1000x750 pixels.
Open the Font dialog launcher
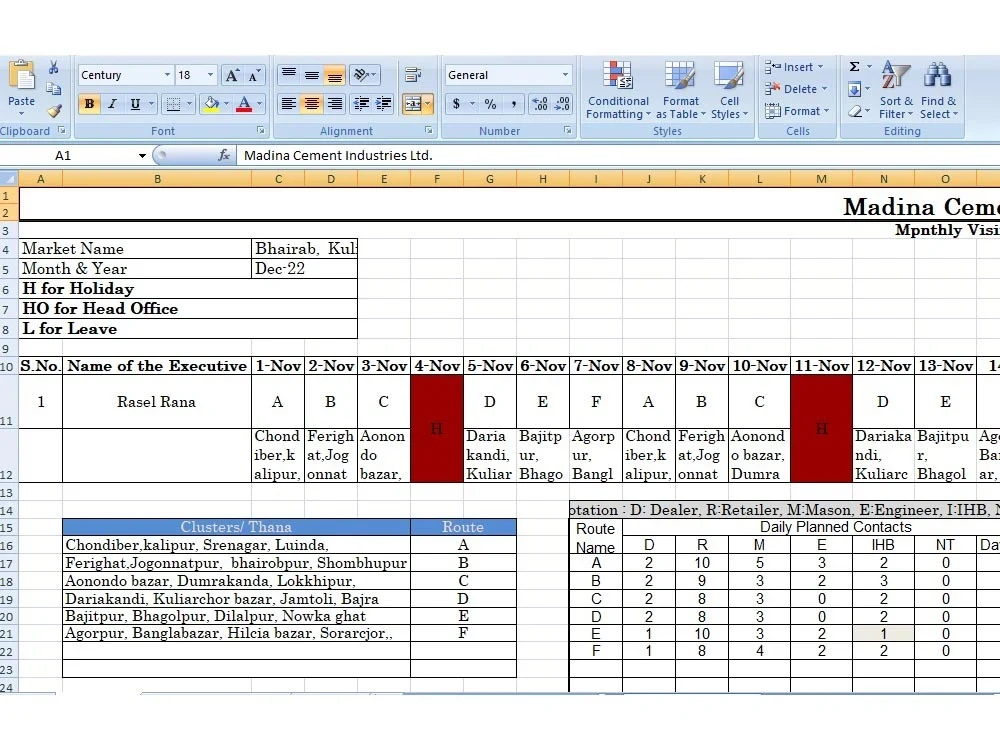260,130
